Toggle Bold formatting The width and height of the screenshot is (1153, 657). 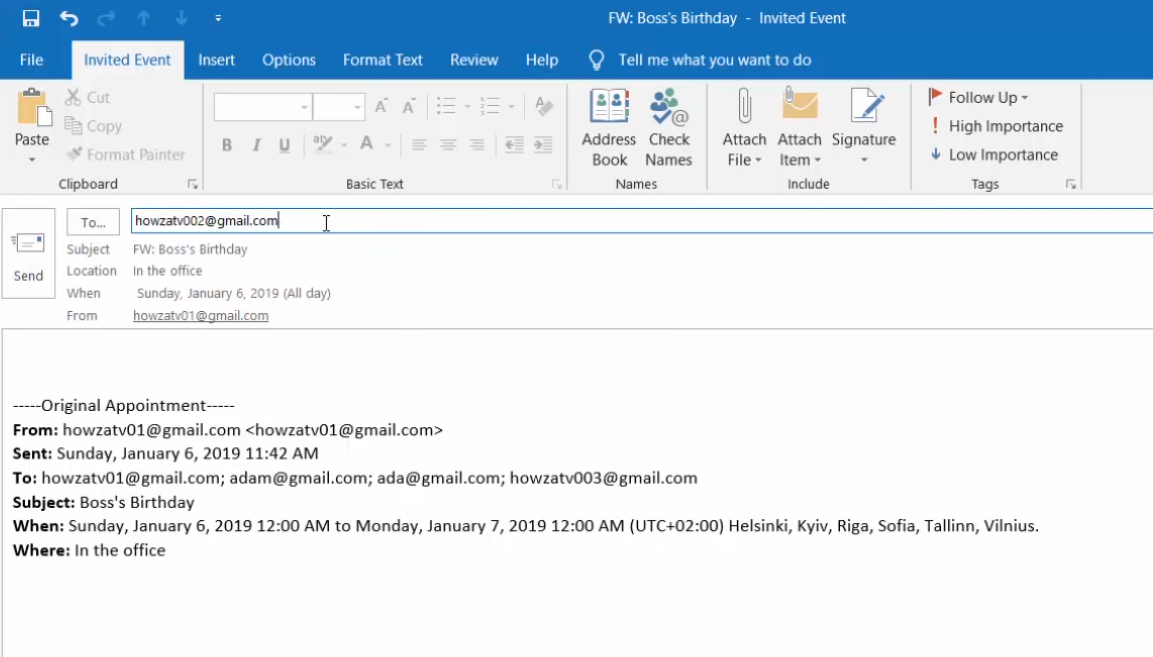[x=226, y=145]
